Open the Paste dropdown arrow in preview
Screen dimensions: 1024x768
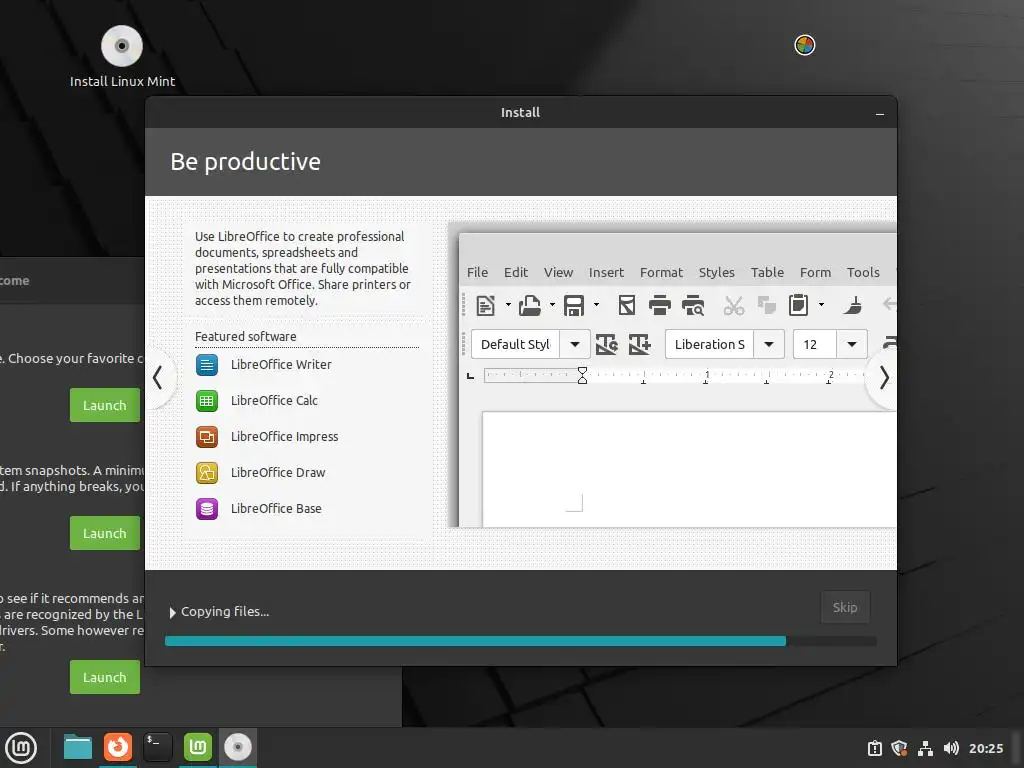click(822, 305)
